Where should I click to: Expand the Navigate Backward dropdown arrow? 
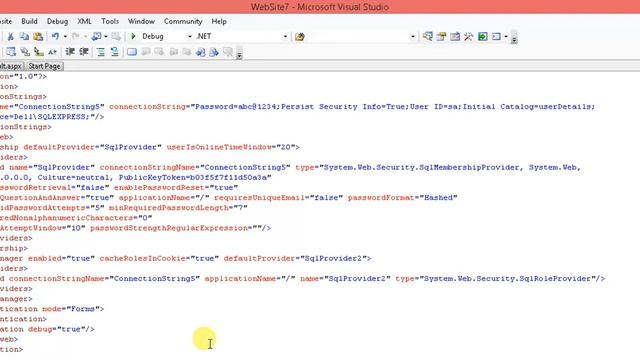(x=106, y=37)
